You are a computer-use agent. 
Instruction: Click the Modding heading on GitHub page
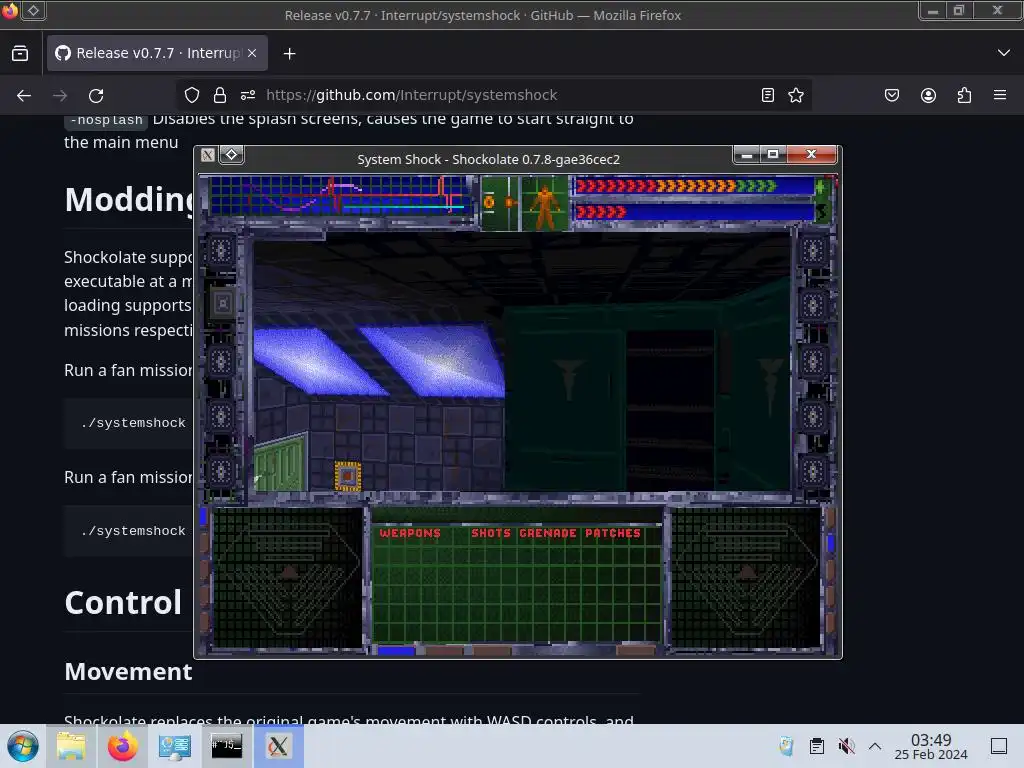point(129,199)
